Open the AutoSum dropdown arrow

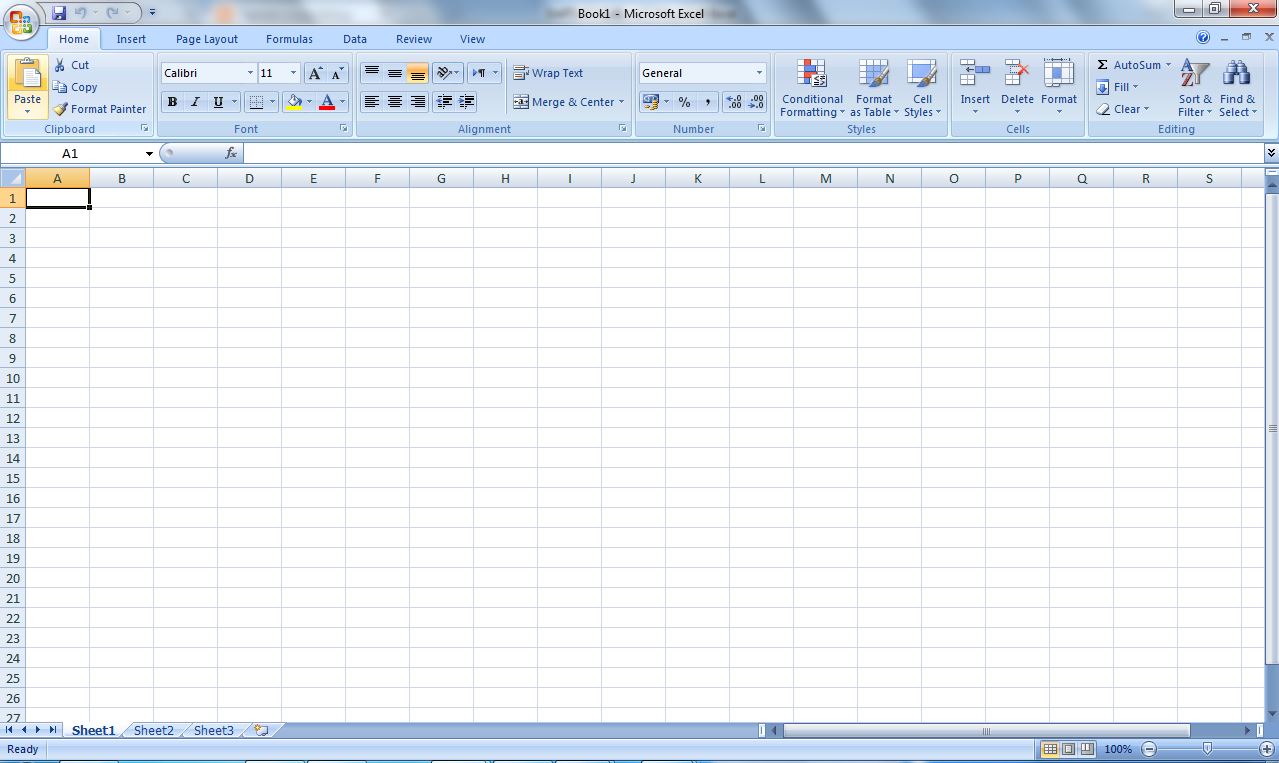pyautogui.click(x=1168, y=65)
